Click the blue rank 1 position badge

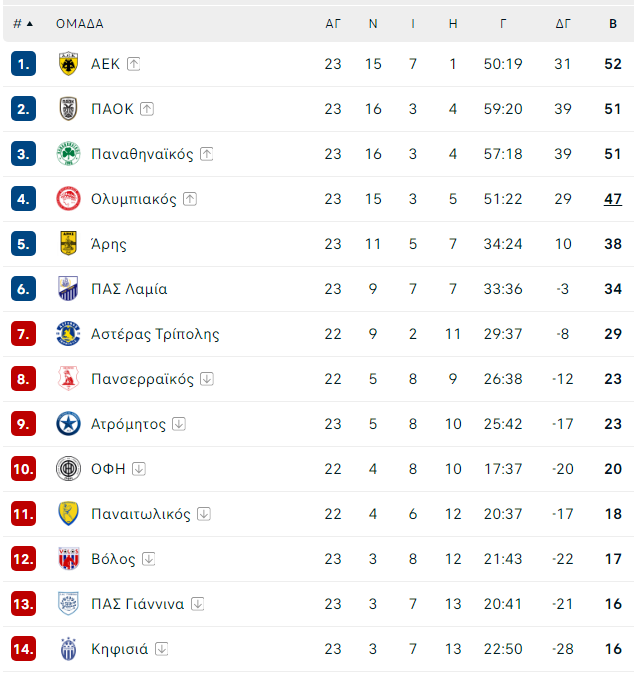tap(24, 64)
